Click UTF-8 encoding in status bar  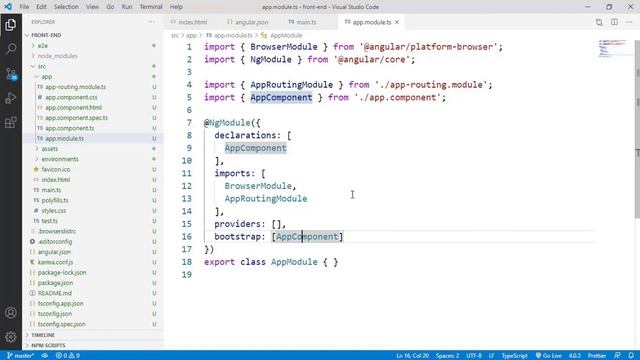point(474,356)
